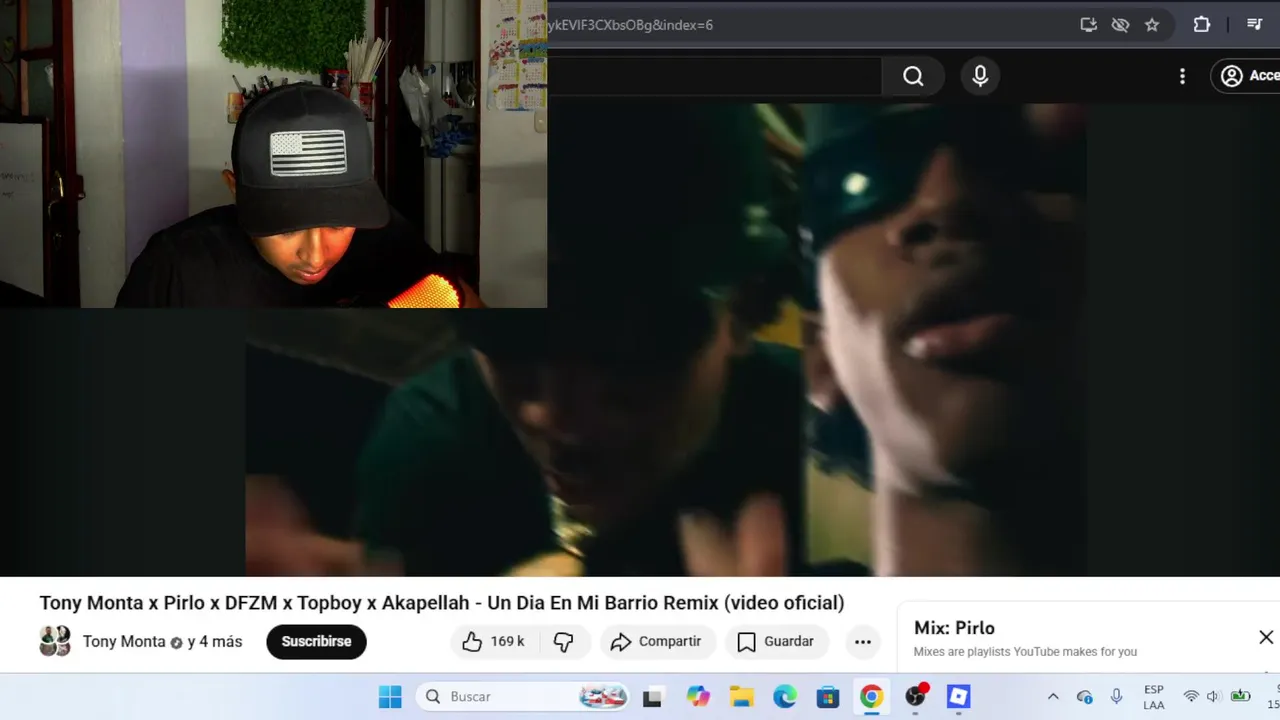The height and width of the screenshot is (720, 1280).
Task: Switch to OBS Studio on the taskbar
Action: [x=916, y=697]
